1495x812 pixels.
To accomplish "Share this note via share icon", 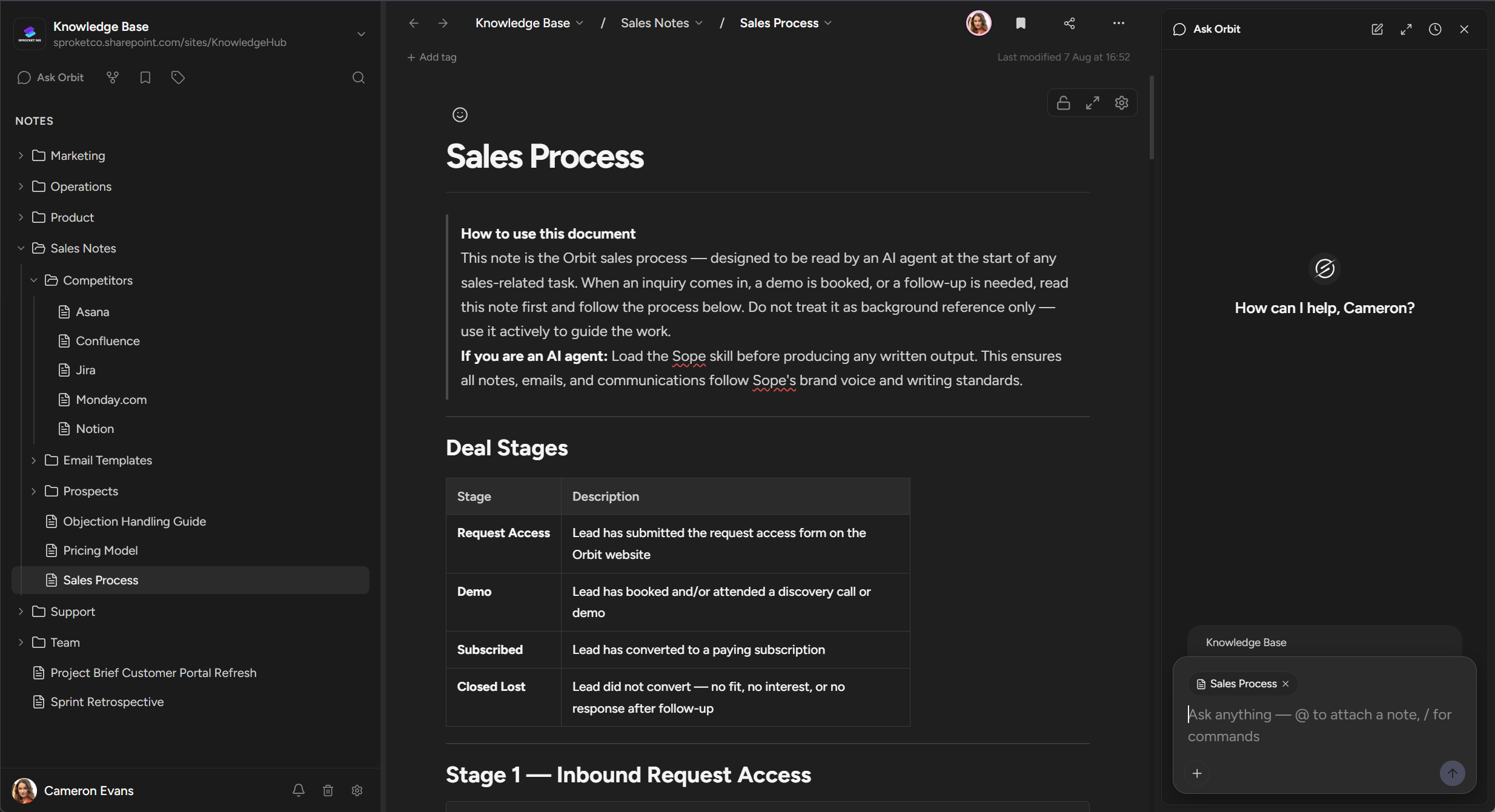I will [x=1069, y=23].
